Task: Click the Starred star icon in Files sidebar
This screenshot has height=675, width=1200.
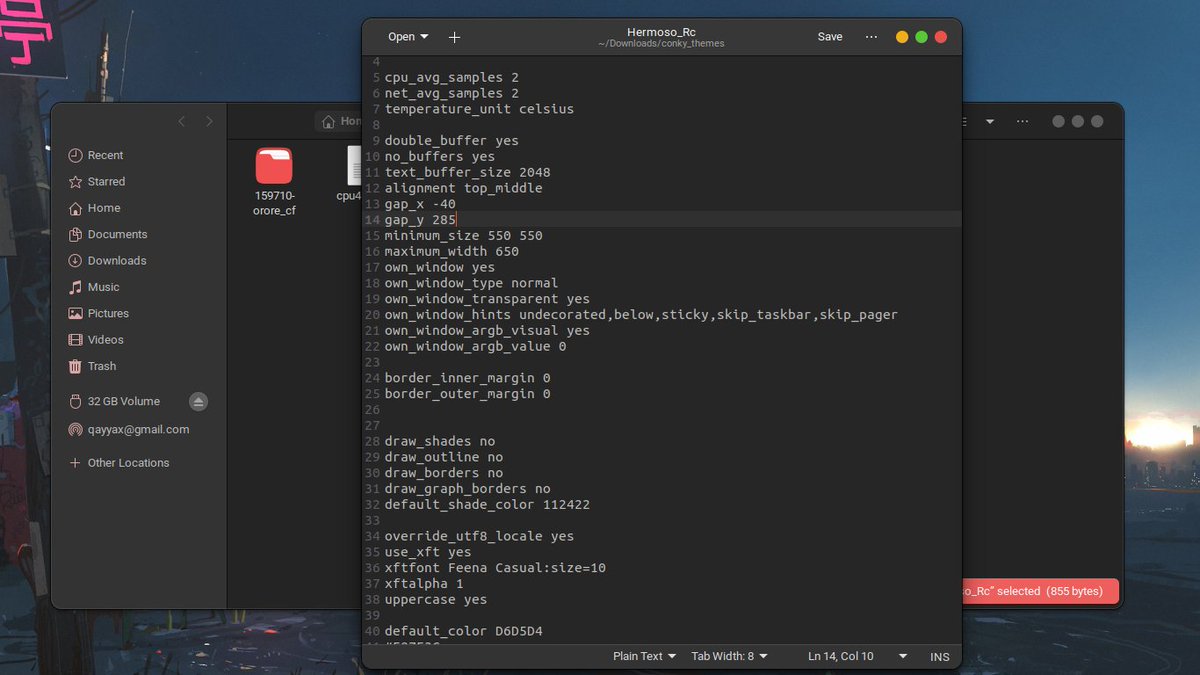Action: pos(75,182)
